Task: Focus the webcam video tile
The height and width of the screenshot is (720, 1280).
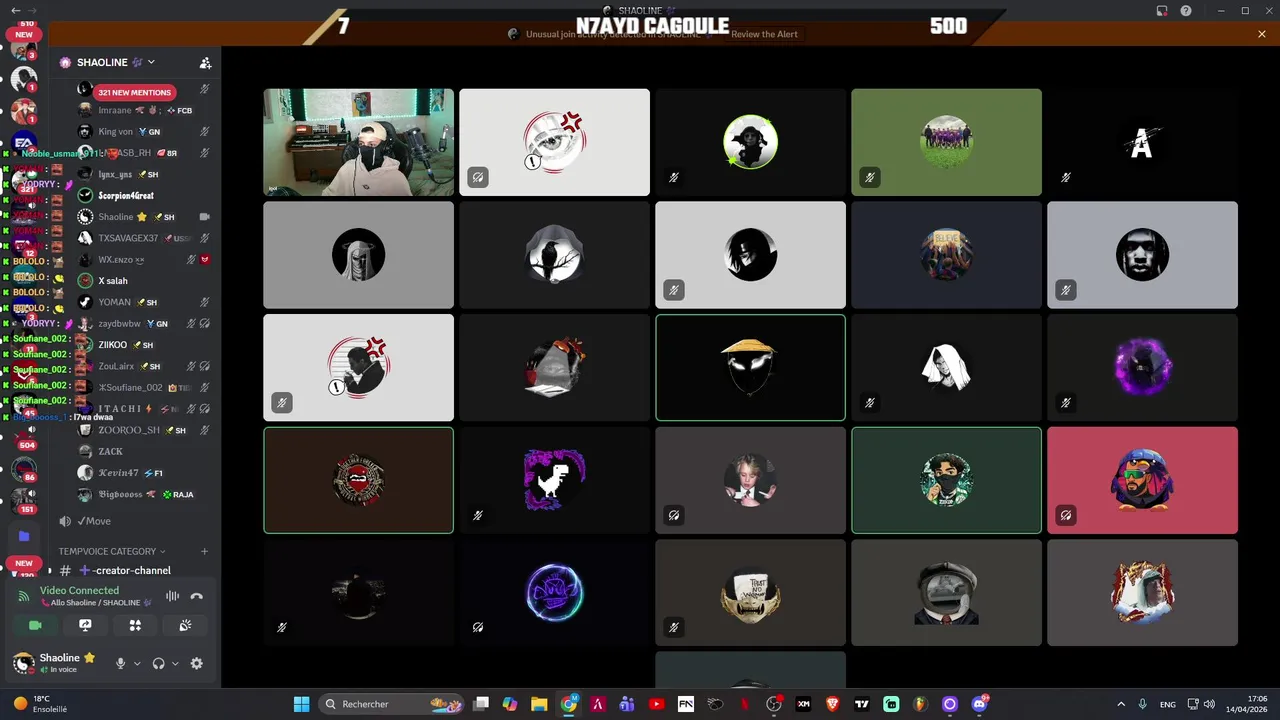Action: pos(358,142)
